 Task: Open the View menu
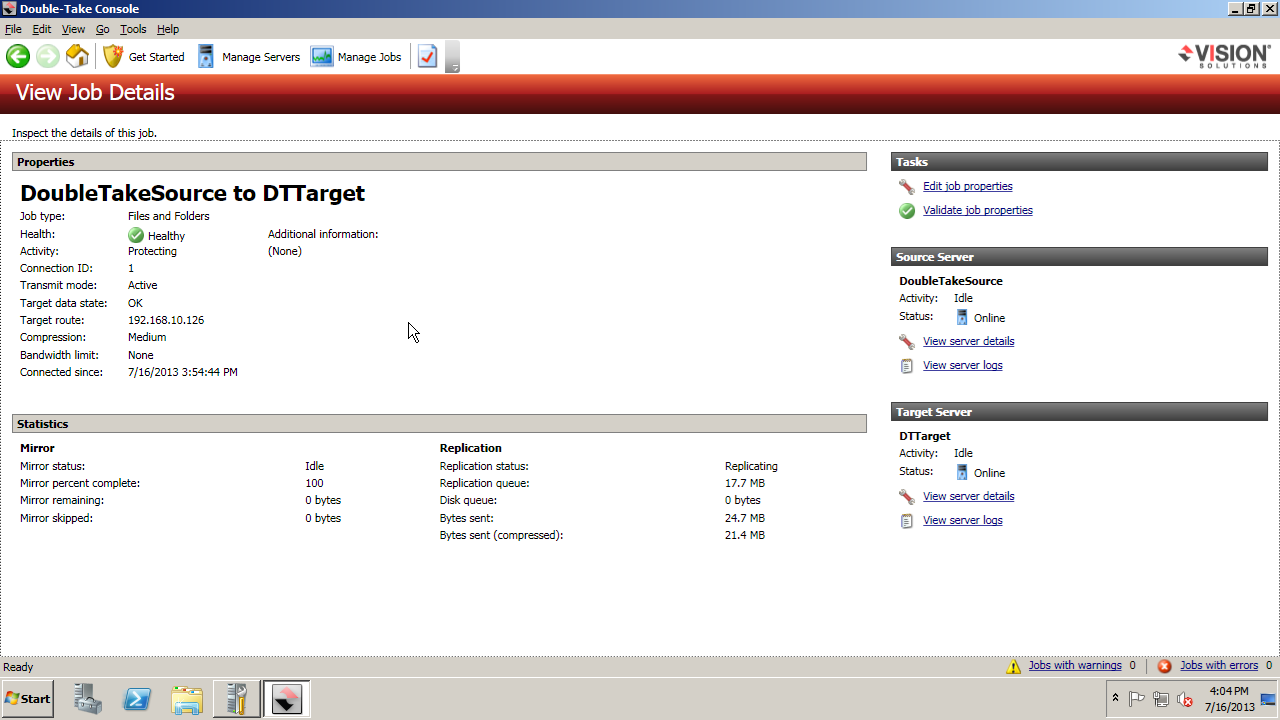pyautogui.click(x=73, y=29)
